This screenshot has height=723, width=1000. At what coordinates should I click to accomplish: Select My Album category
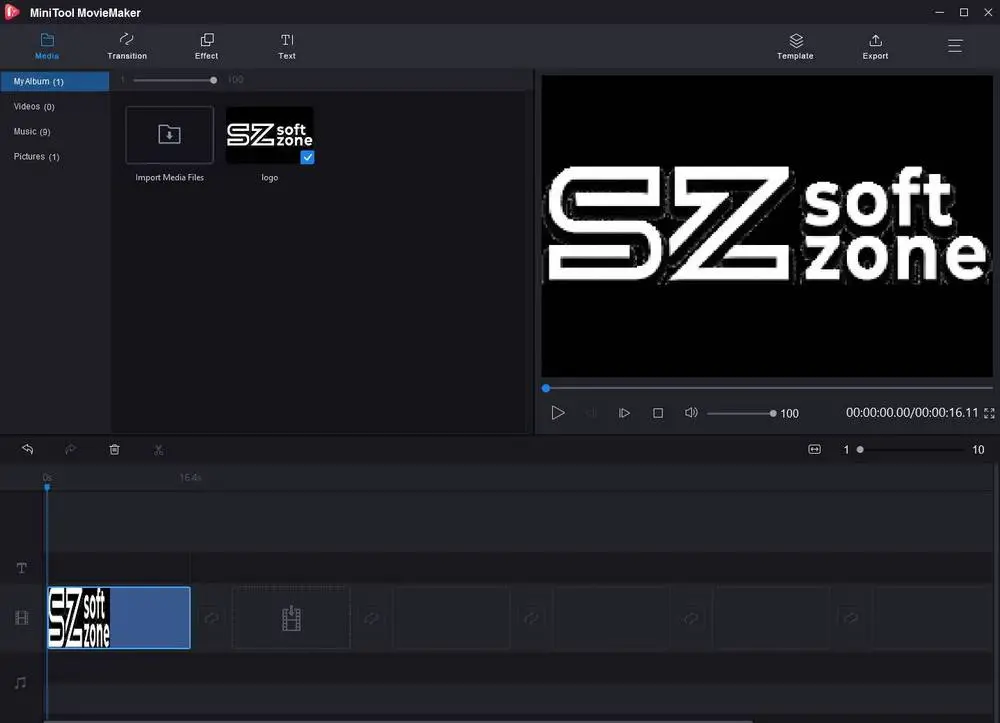(55, 82)
